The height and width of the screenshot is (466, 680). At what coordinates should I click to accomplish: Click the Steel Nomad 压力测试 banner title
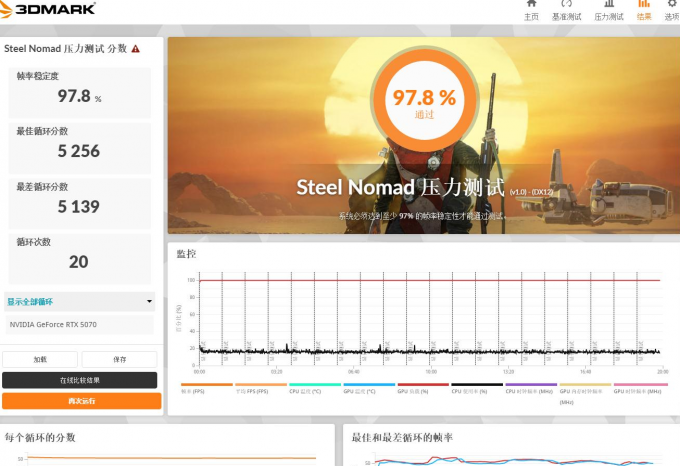coord(400,187)
